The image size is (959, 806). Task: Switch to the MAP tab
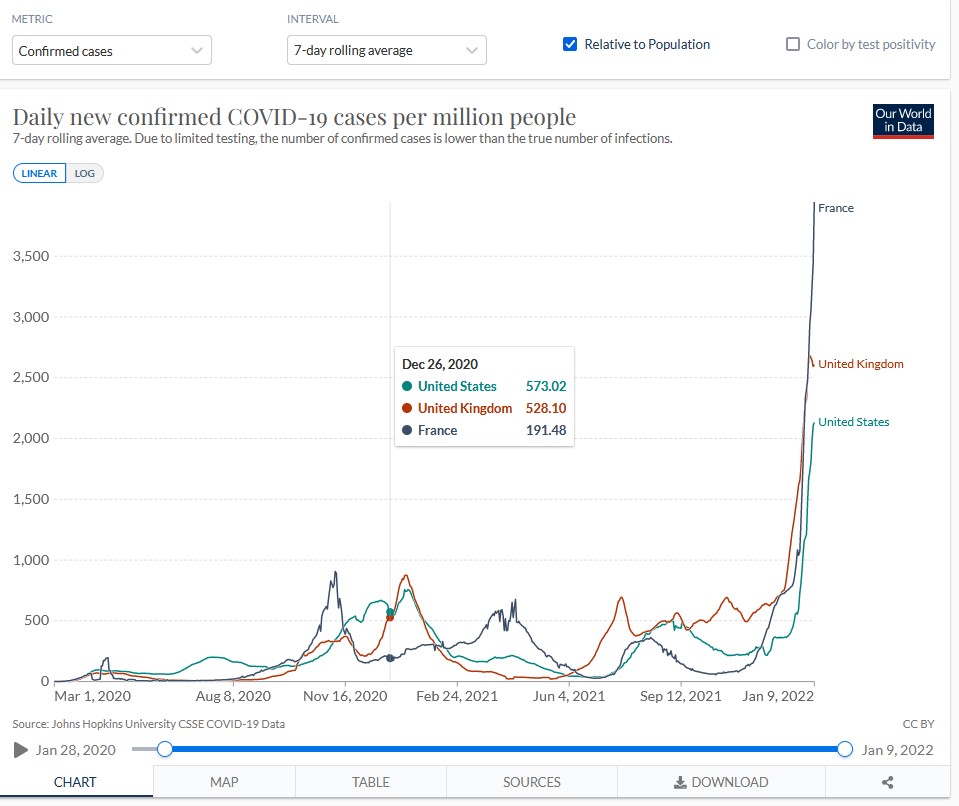click(x=224, y=782)
